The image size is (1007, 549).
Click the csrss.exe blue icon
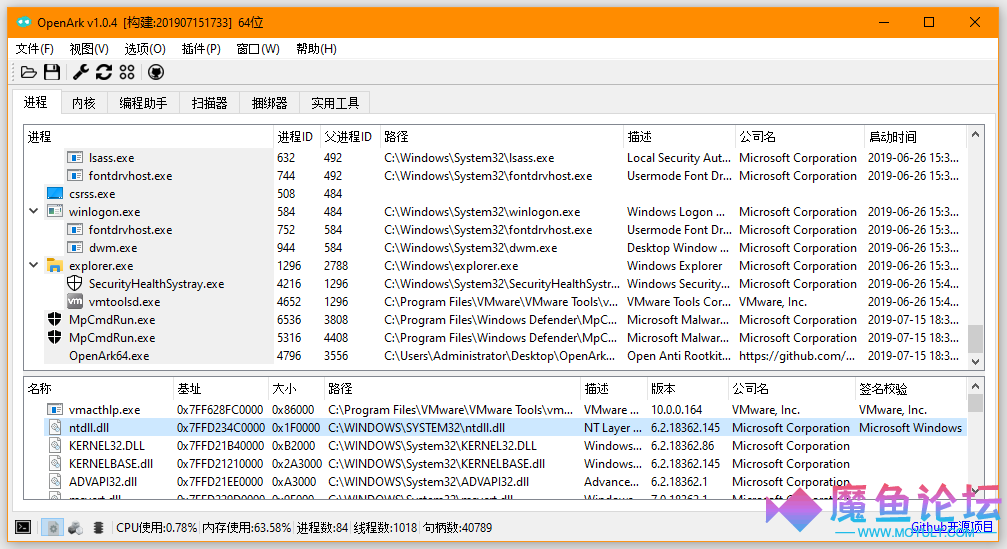pyautogui.click(x=55, y=194)
